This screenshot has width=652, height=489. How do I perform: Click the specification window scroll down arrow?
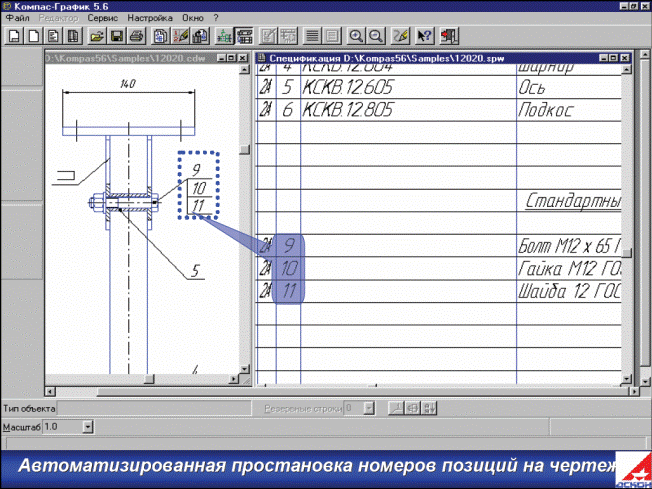[x=627, y=379]
